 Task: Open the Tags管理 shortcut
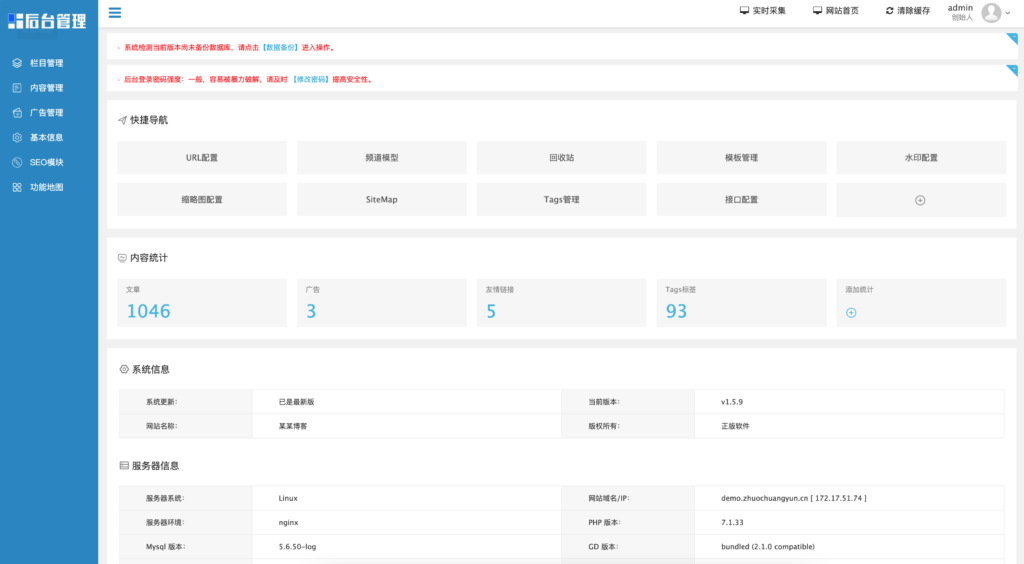click(x=562, y=200)
